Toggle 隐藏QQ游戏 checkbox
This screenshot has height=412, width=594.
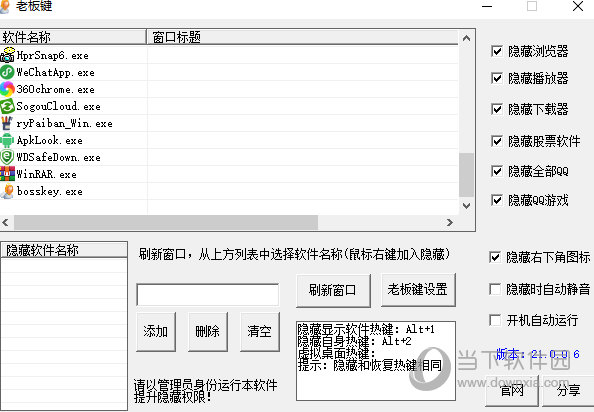point(497,200)
